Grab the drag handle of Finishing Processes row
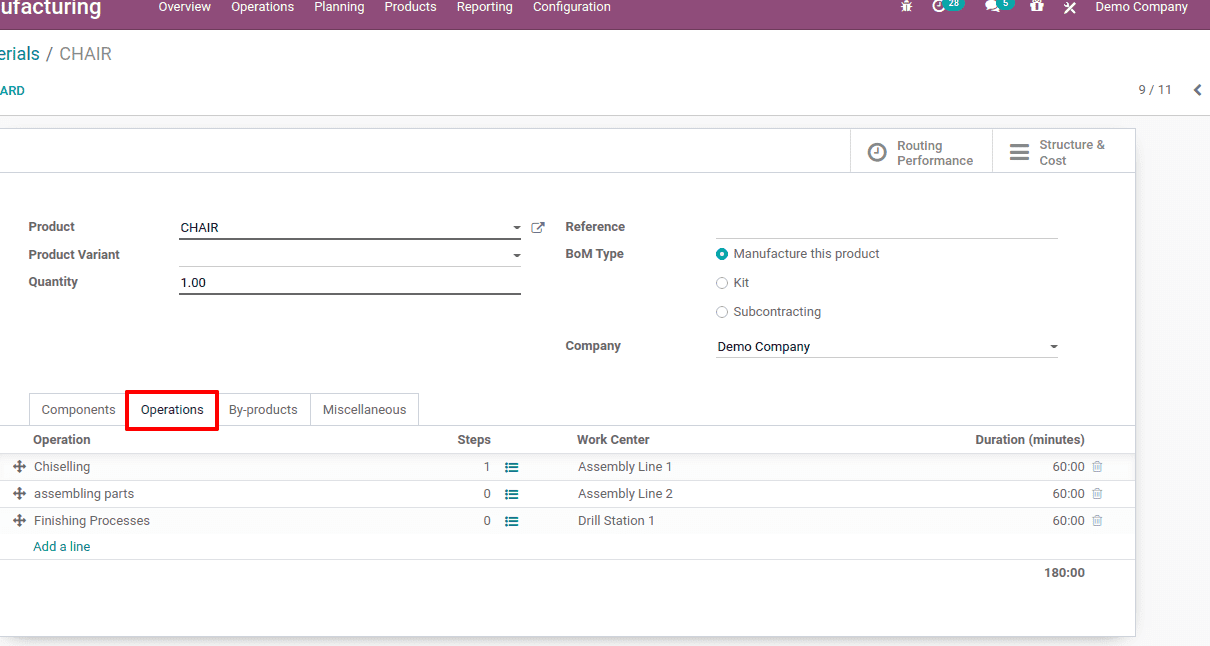This screenshot has height=646, width=1210. 19,521
